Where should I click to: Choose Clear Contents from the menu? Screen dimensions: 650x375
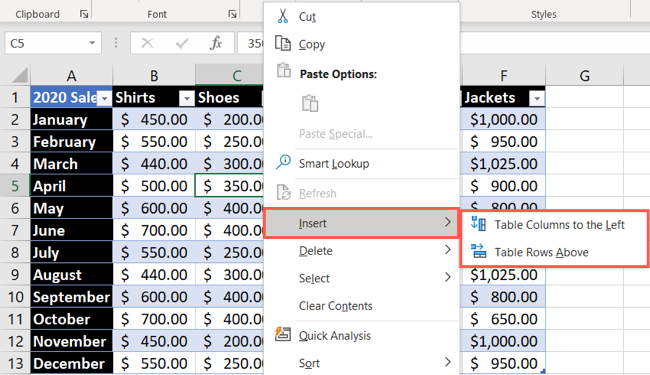[361, 305]
